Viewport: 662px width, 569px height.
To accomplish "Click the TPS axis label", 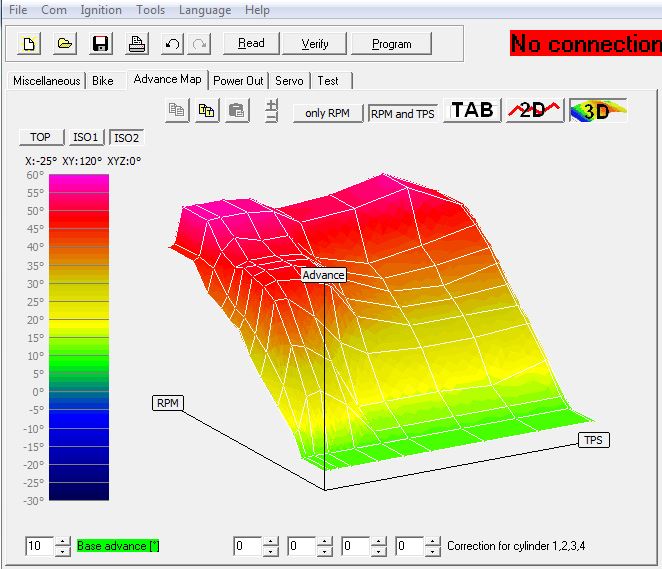I will pyautogui.click(x=593, y=440).
